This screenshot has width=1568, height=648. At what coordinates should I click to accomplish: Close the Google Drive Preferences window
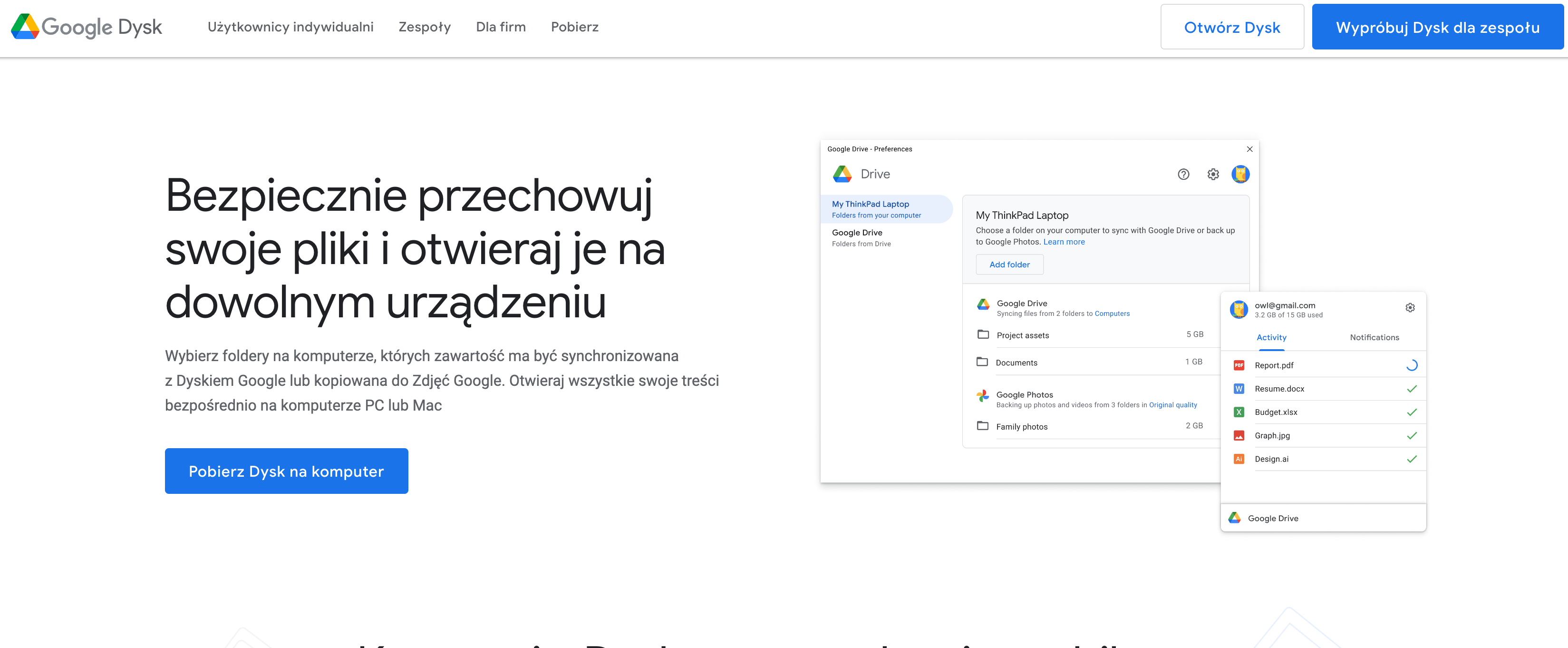pyautogui.click(x=1249, y=149)
